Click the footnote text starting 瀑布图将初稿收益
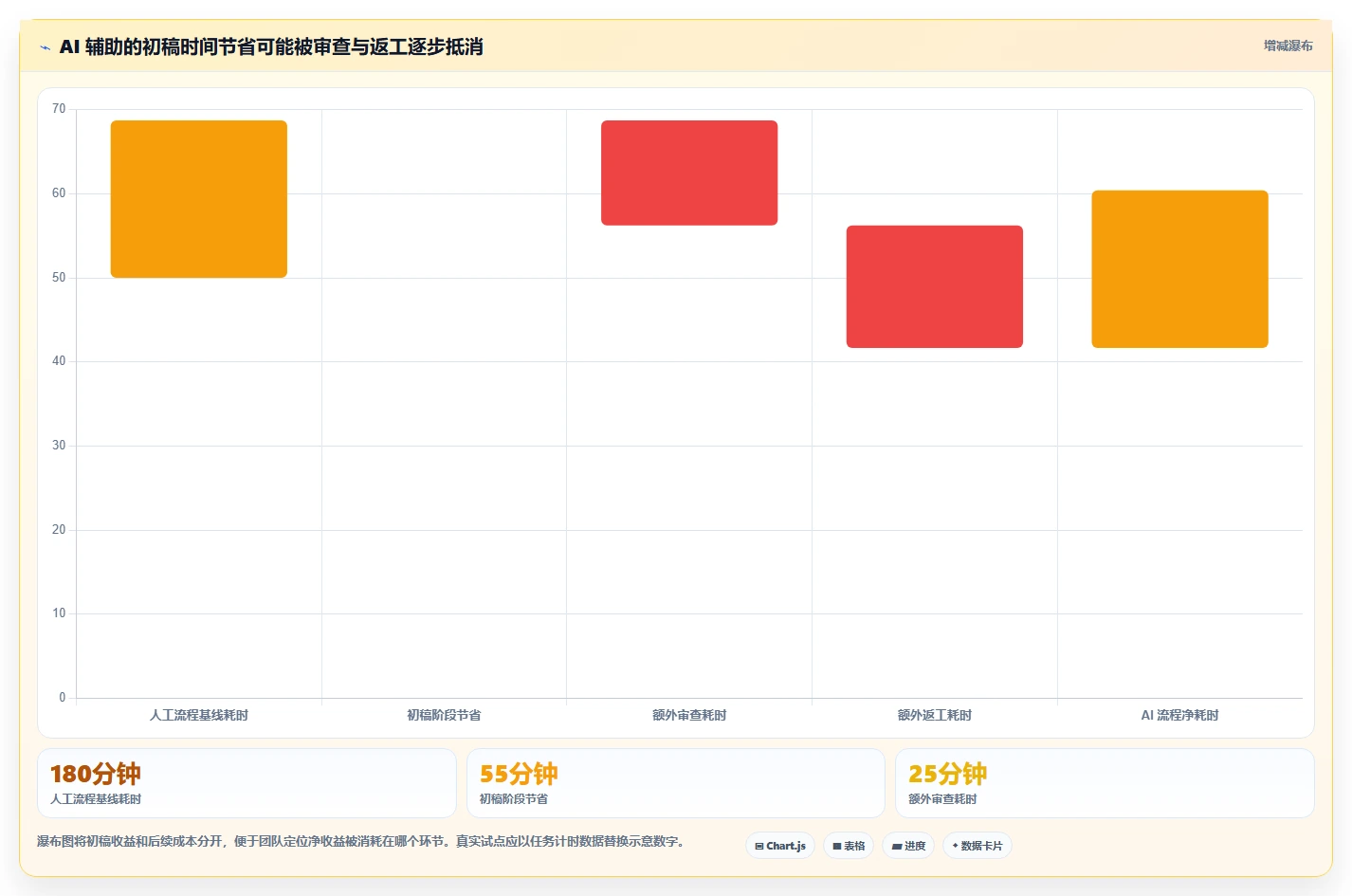The width and height of the screenshot is (1352, 896). pos(360,841)
